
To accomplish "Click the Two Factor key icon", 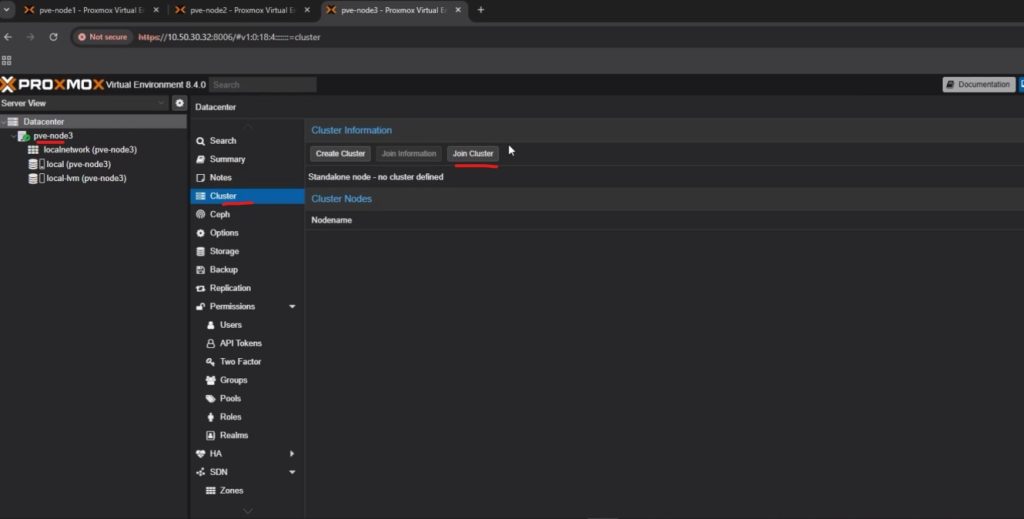I will tap(210, 362).
